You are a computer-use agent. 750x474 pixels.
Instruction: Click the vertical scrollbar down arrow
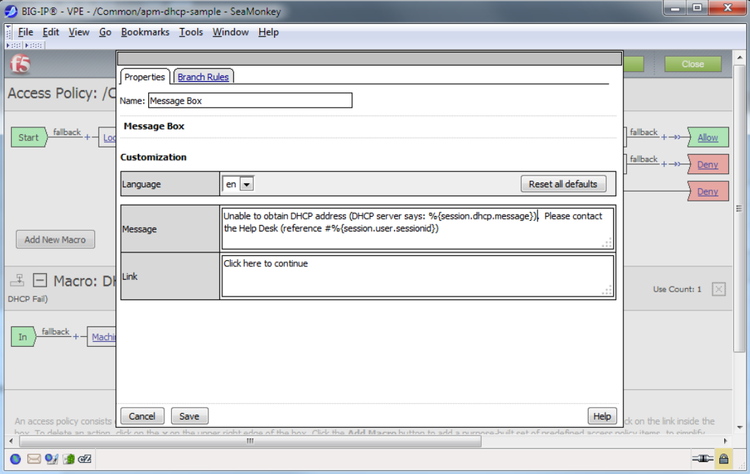(x=739, y=427)
